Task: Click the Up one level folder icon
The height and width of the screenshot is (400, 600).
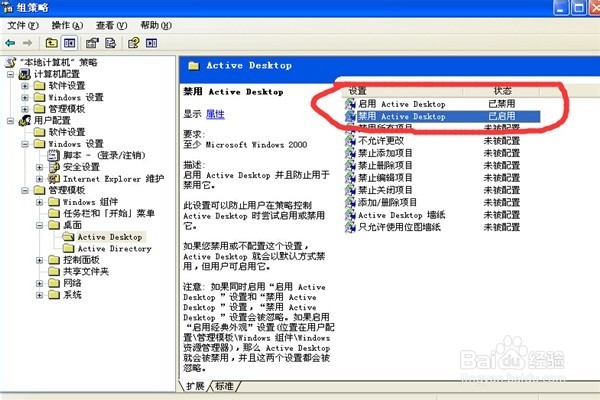Action: (x=51, y=43)
